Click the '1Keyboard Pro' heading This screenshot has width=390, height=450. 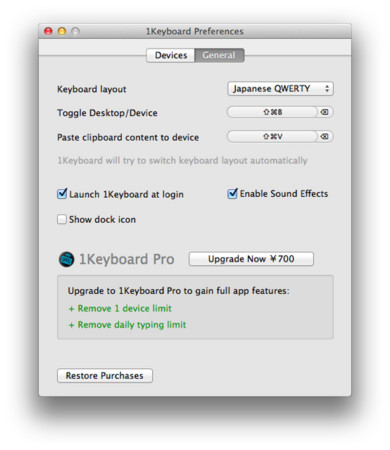click(x=127, y=259)
